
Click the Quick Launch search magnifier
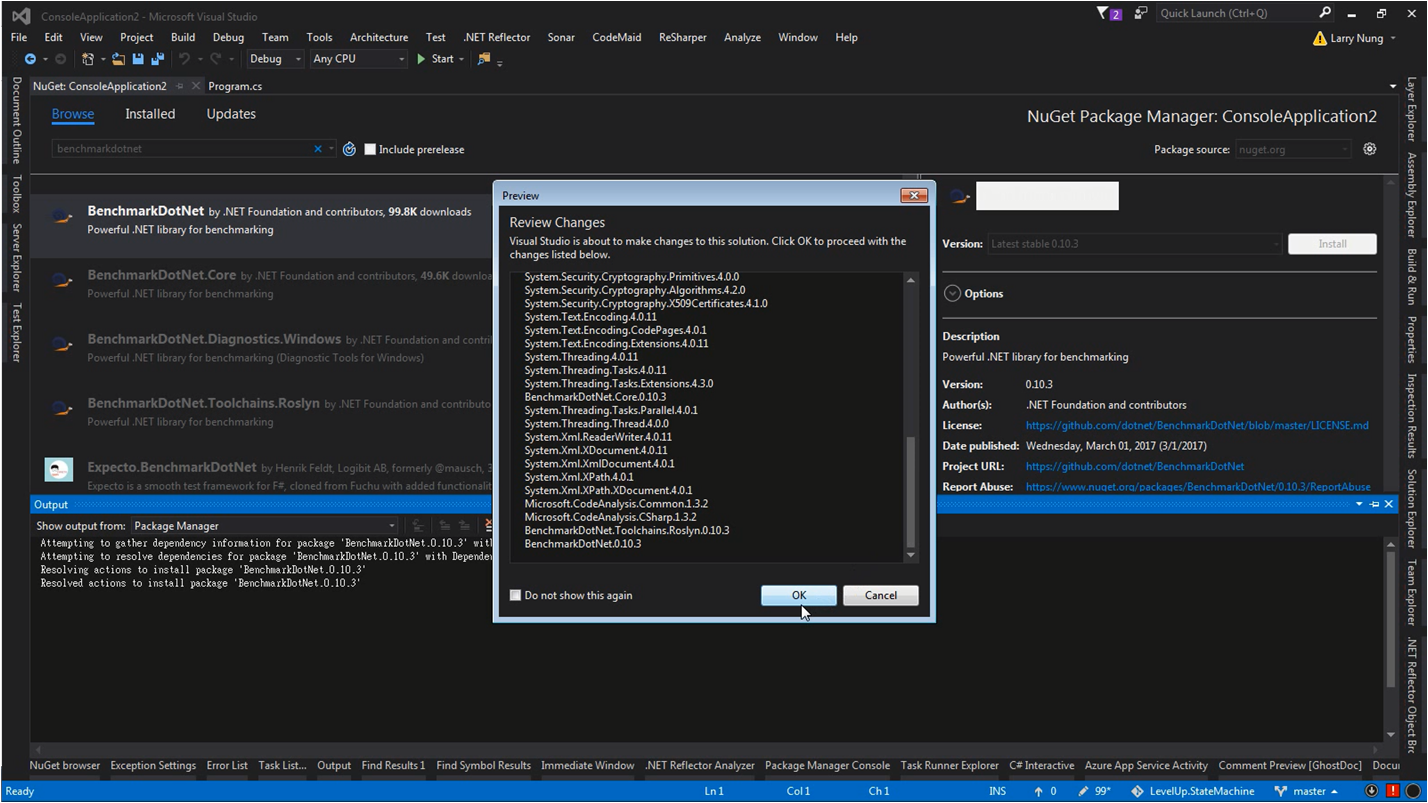1325,13
